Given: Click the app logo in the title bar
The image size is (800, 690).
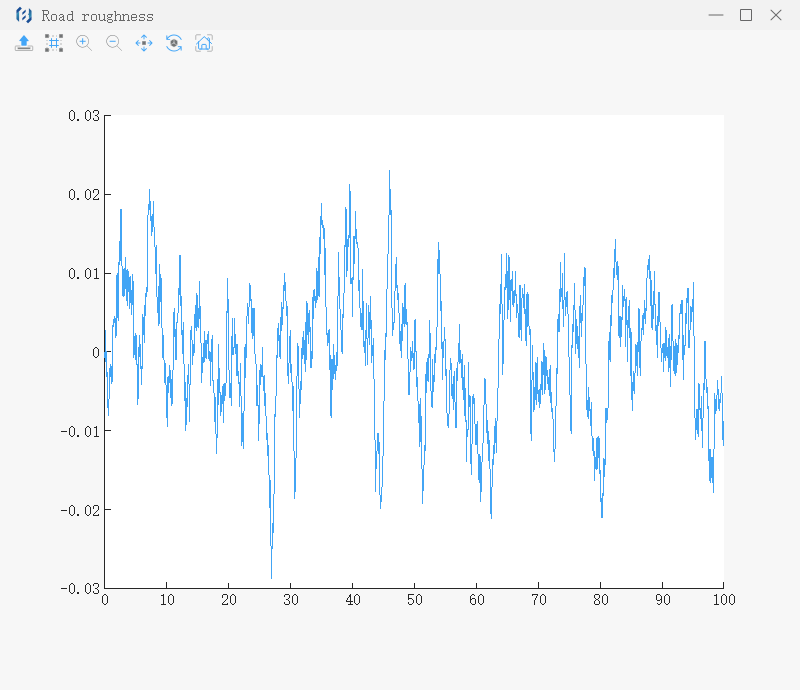Looking at the screenshot, I should point(24,16).
